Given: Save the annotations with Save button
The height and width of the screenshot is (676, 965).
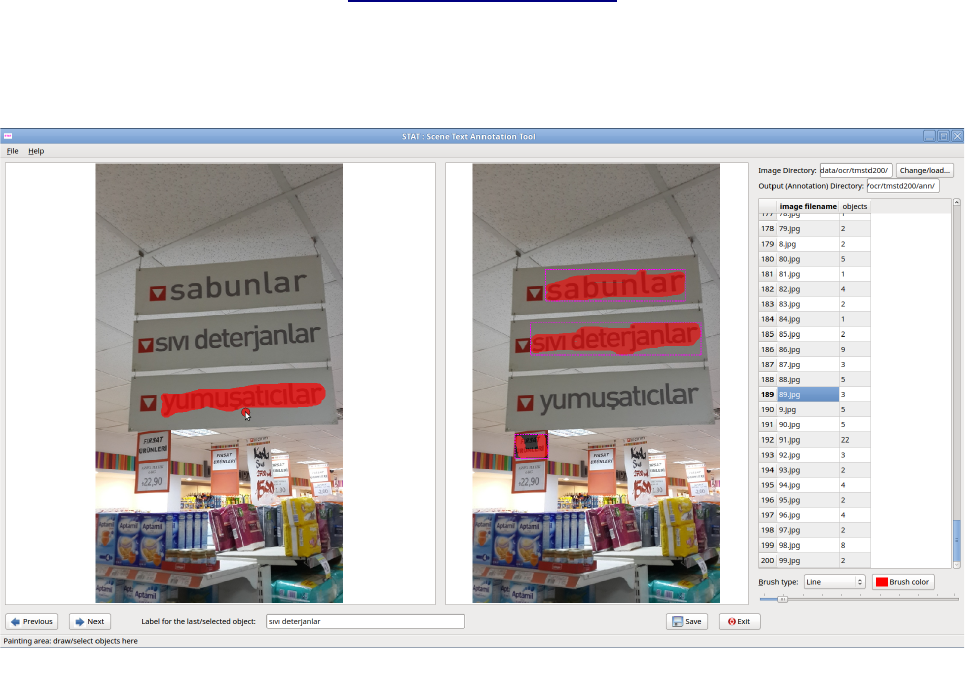Looking at the screenshot, I should (x=687, y=621).
